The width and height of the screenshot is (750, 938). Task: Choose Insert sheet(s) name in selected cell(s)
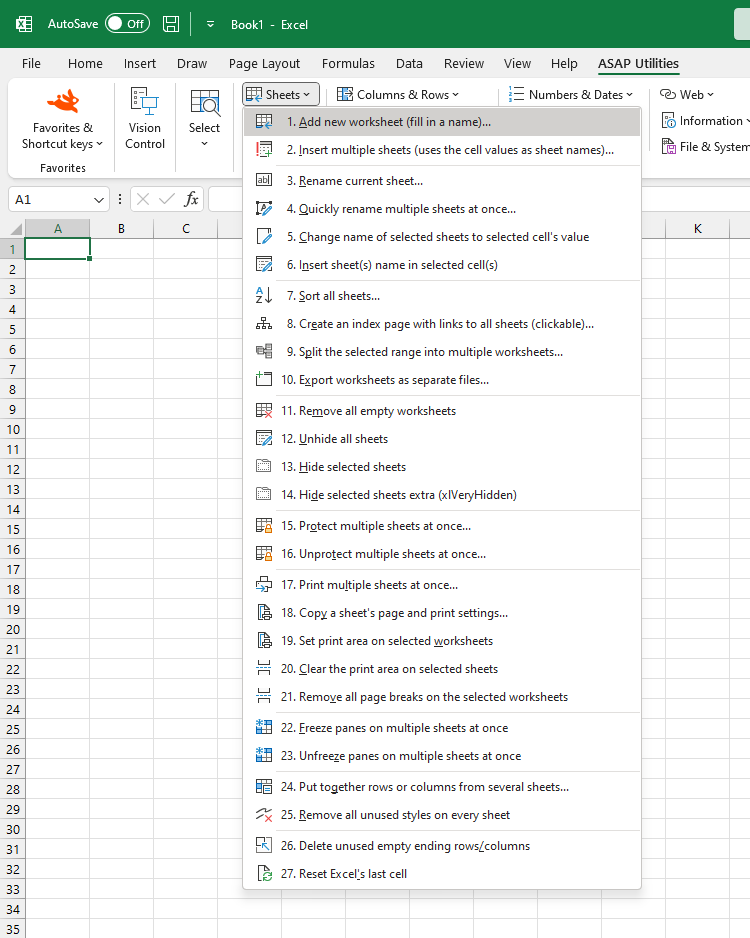coord(442,264)
